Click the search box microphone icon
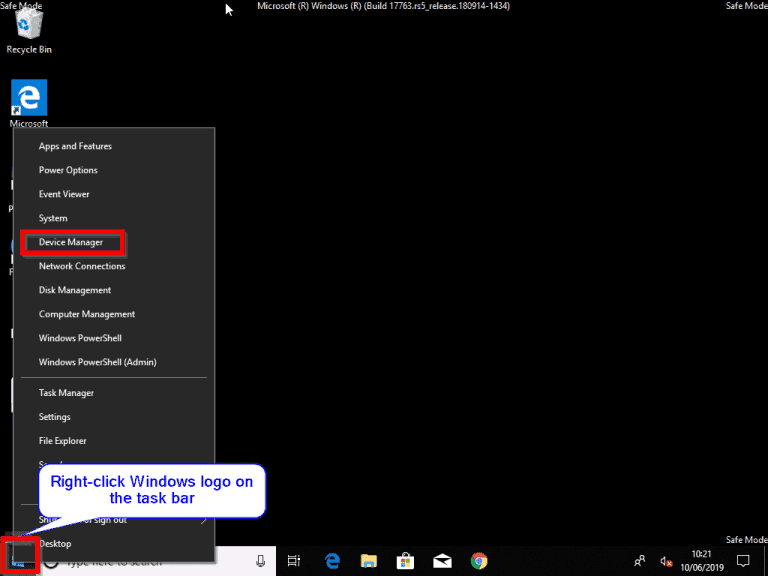Viewport: 768px width, 576px height. [x=260, y=561]
